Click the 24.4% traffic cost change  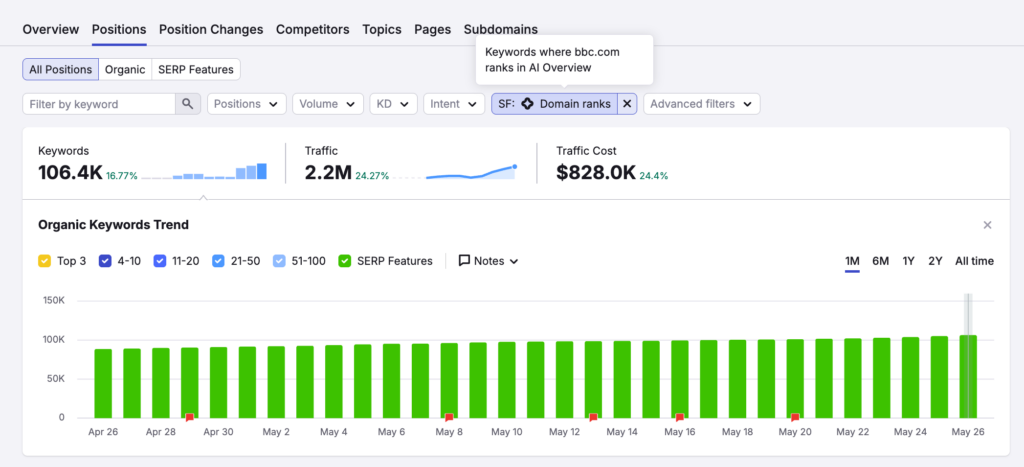tap(654, 176)
